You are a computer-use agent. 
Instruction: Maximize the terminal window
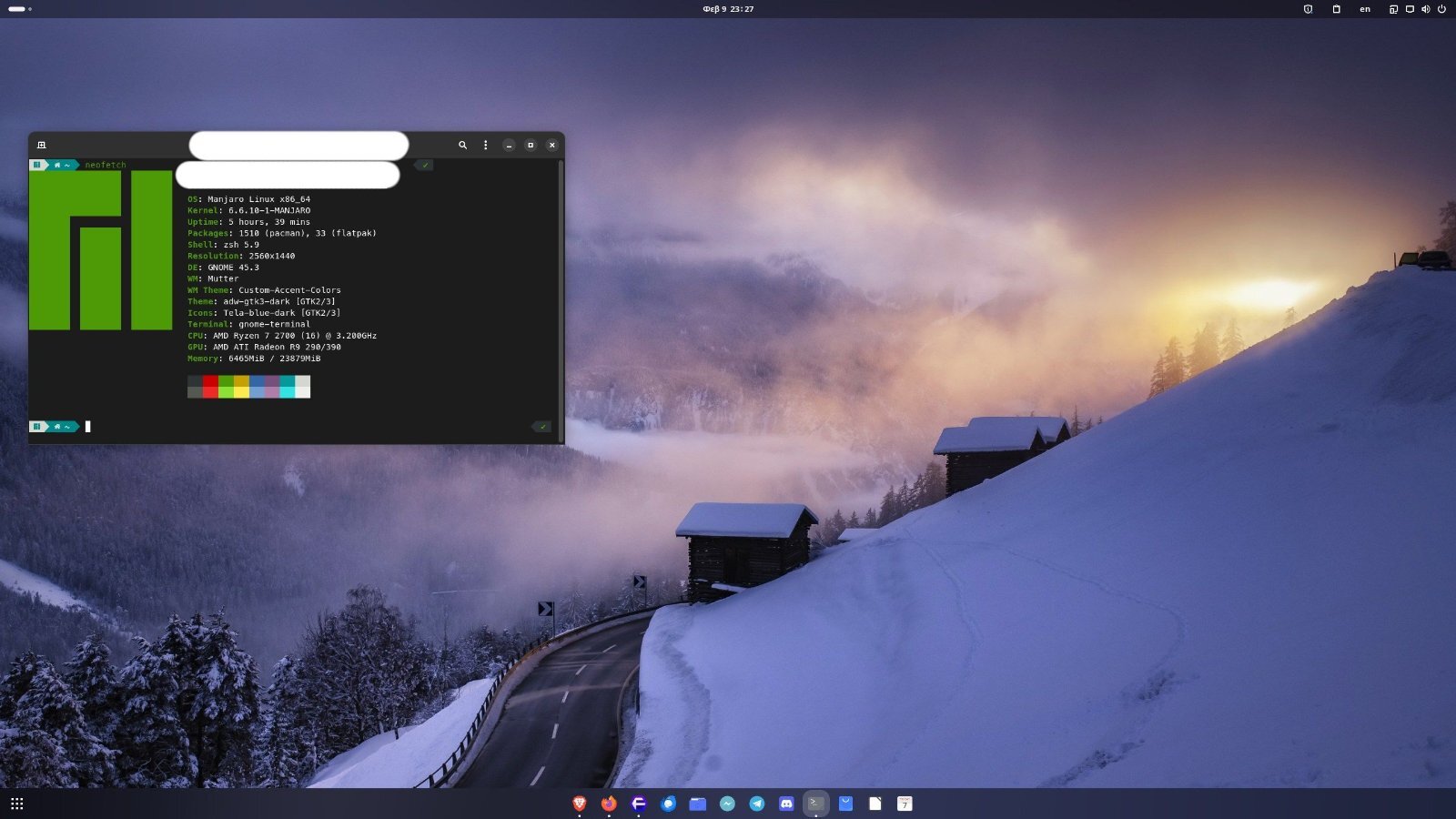531,145
